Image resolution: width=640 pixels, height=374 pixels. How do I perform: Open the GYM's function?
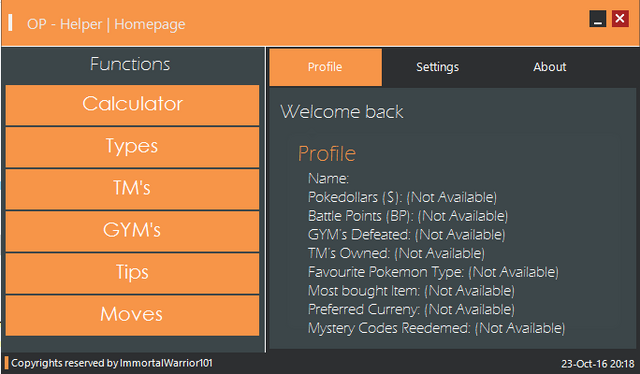point(132,231)
